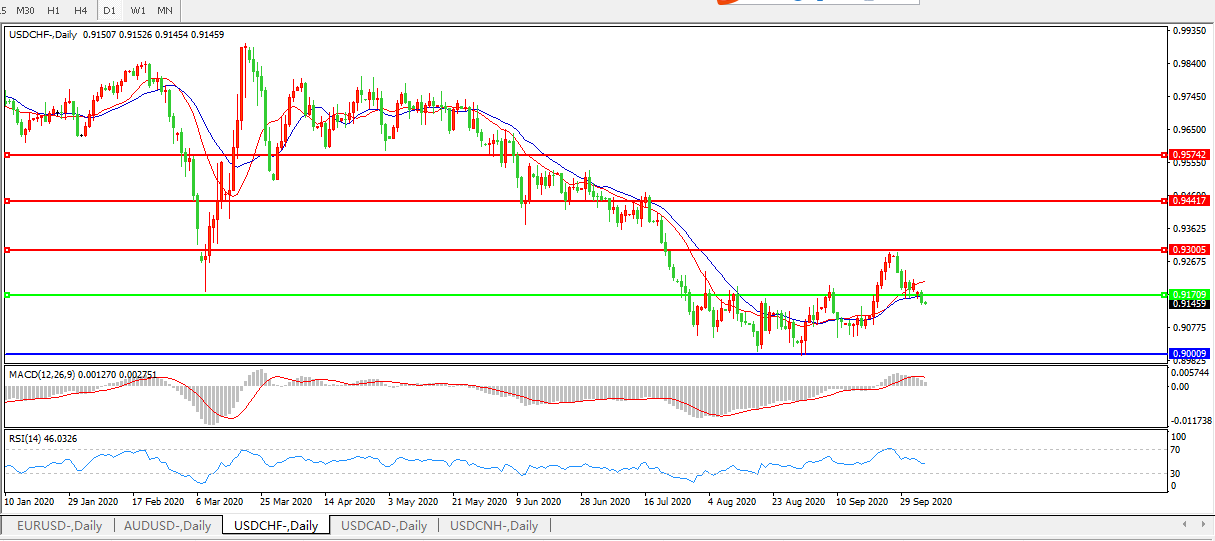Click left handle of the green horizontal line
Viewport: 1215px width, 541px height.
[x=7, y=294]
